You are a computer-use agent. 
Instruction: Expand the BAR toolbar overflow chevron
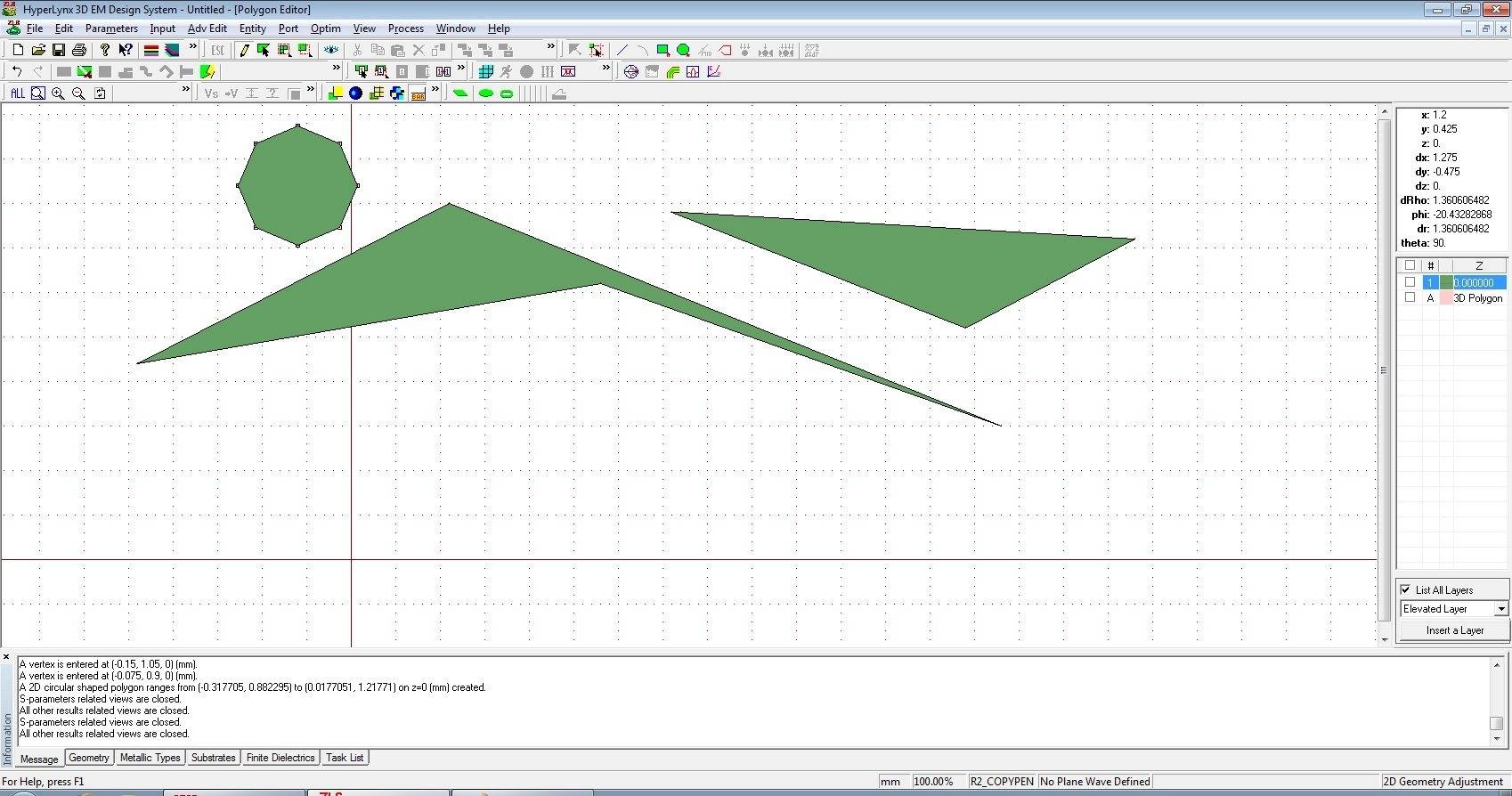click(x=435, y=90)
